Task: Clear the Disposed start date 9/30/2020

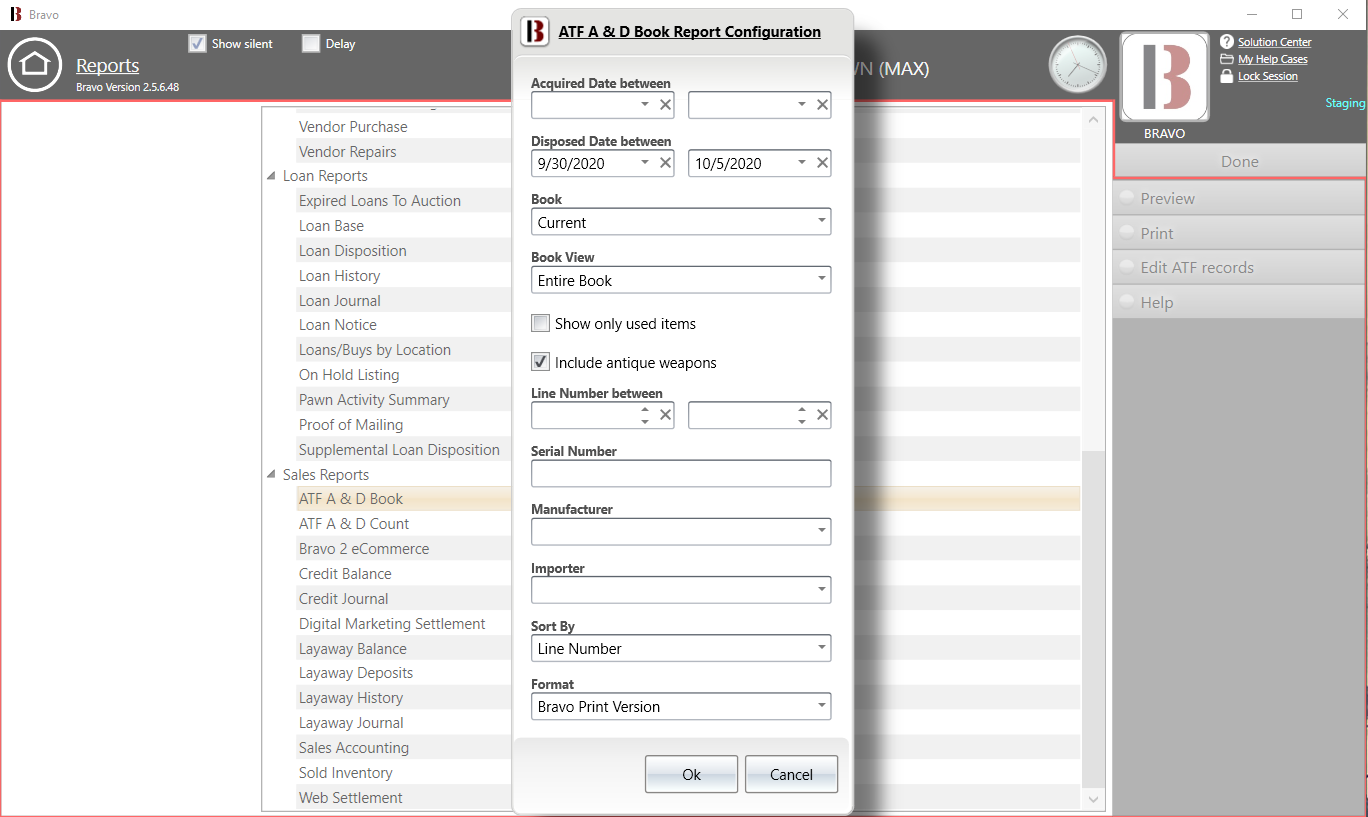Action: coord(666,163)
